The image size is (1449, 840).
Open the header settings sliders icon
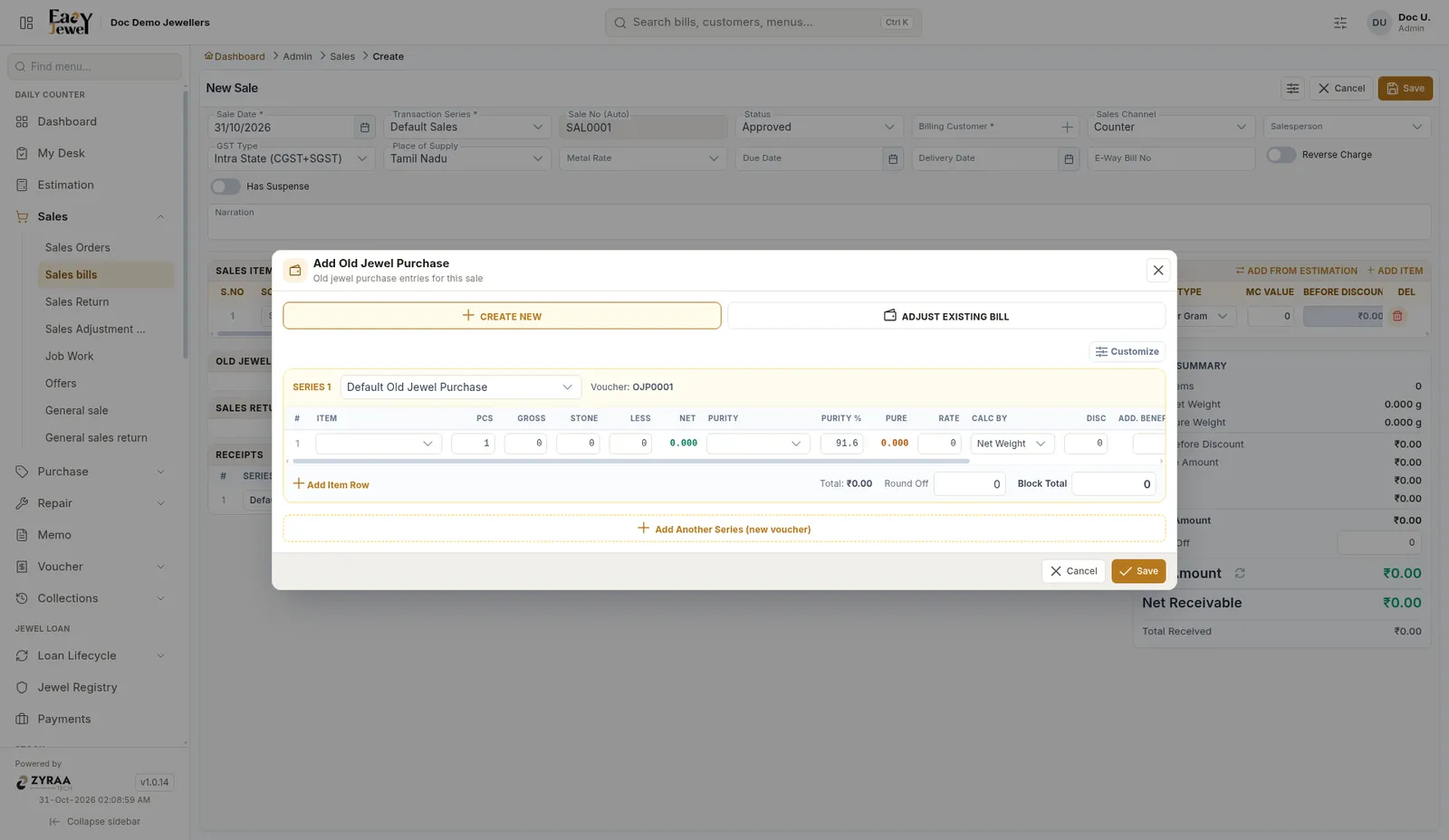[1340, 23]
